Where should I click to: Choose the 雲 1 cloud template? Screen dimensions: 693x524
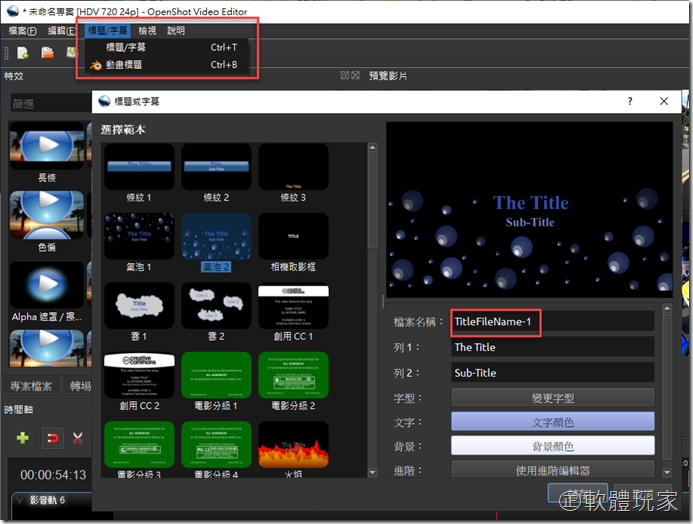[140, 307]
